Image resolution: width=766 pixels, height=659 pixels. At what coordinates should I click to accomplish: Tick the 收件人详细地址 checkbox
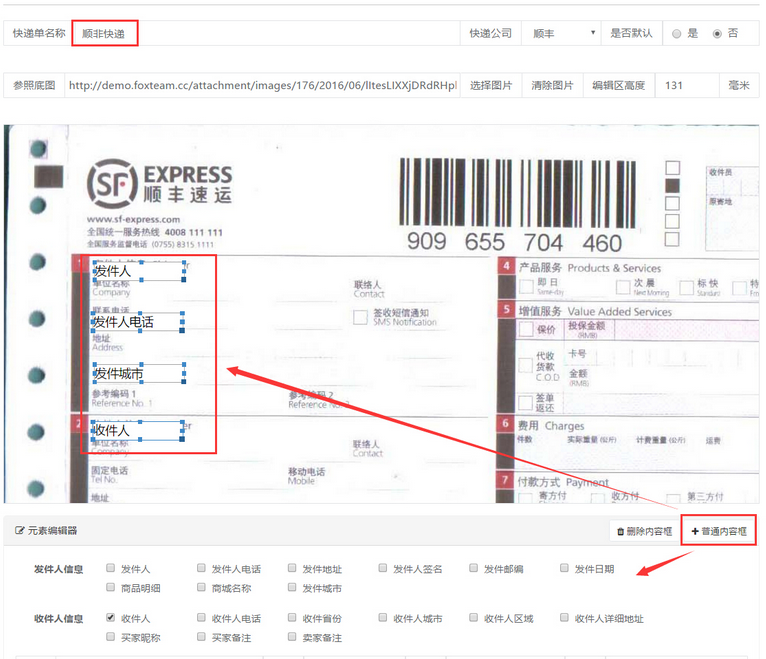coord(565,618)
